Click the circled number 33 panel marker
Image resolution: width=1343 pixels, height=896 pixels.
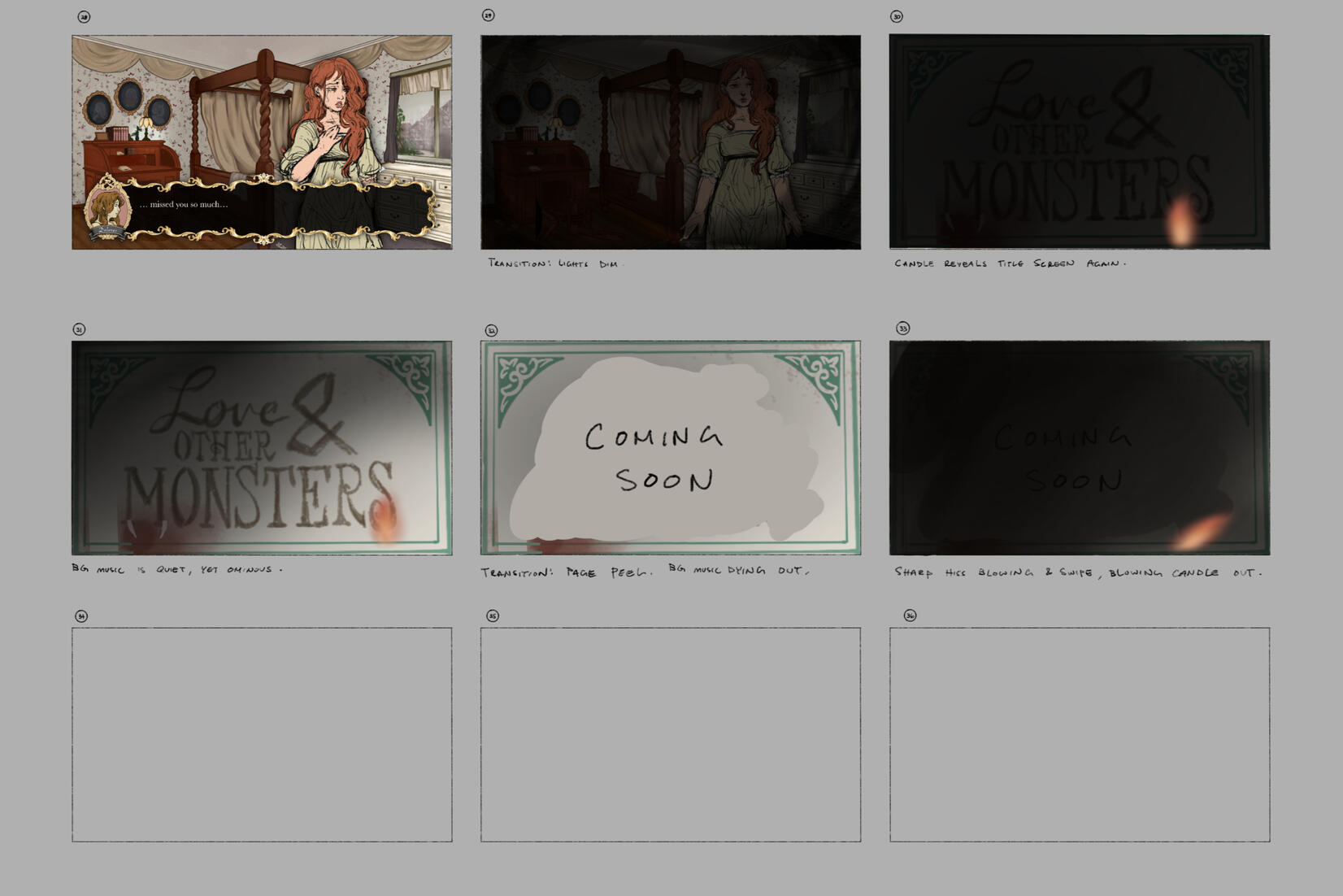tap(902, 328)
